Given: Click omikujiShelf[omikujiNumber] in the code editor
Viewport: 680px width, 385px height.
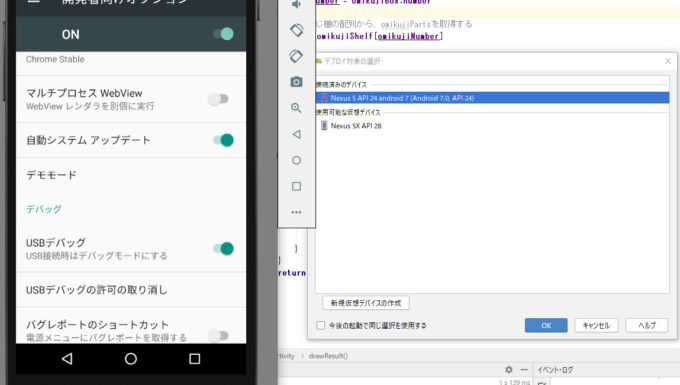Looking at the screenshot, I should (379, 36).
